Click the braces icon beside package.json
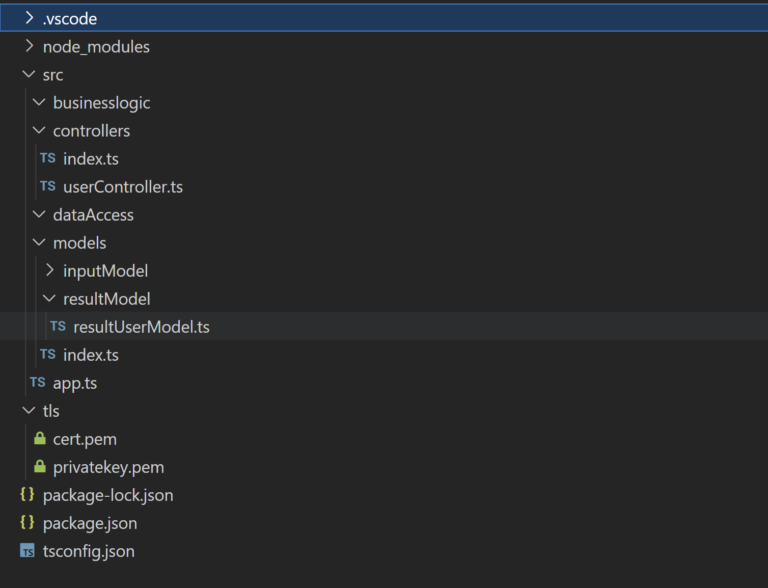 click(x=27, y=522)
